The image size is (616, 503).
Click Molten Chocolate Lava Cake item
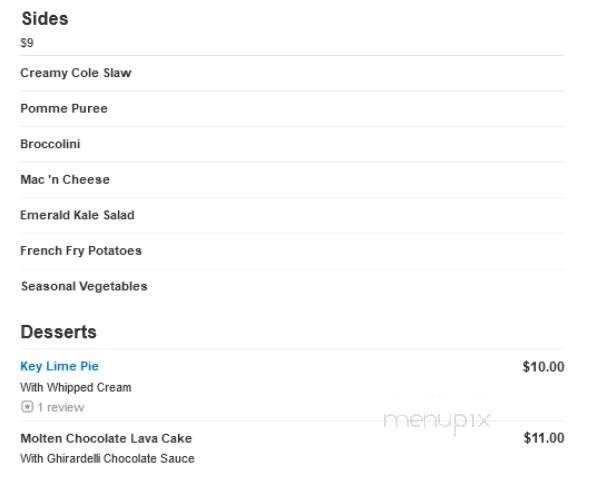(106, 438)
